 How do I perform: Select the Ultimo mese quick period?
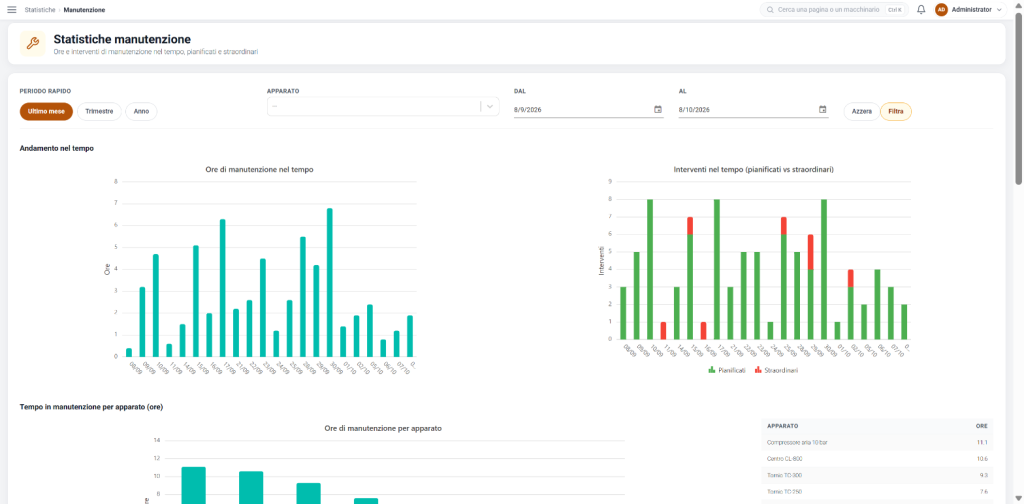pyautogui.click(x=46, y=112)
